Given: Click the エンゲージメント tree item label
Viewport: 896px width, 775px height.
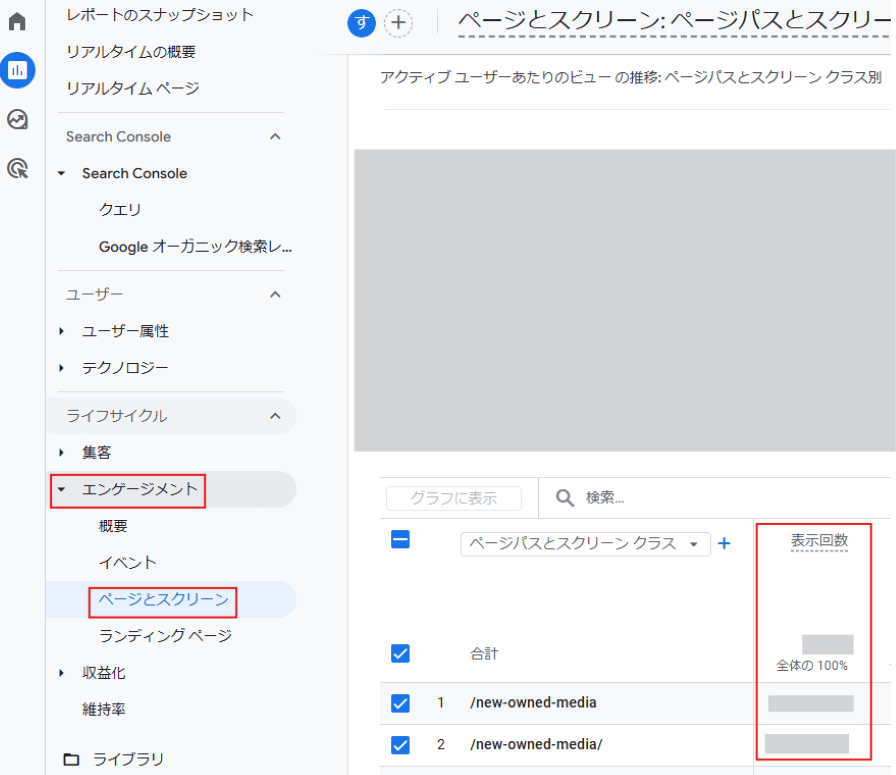Looking at the screenshot, I should (140, 489).
